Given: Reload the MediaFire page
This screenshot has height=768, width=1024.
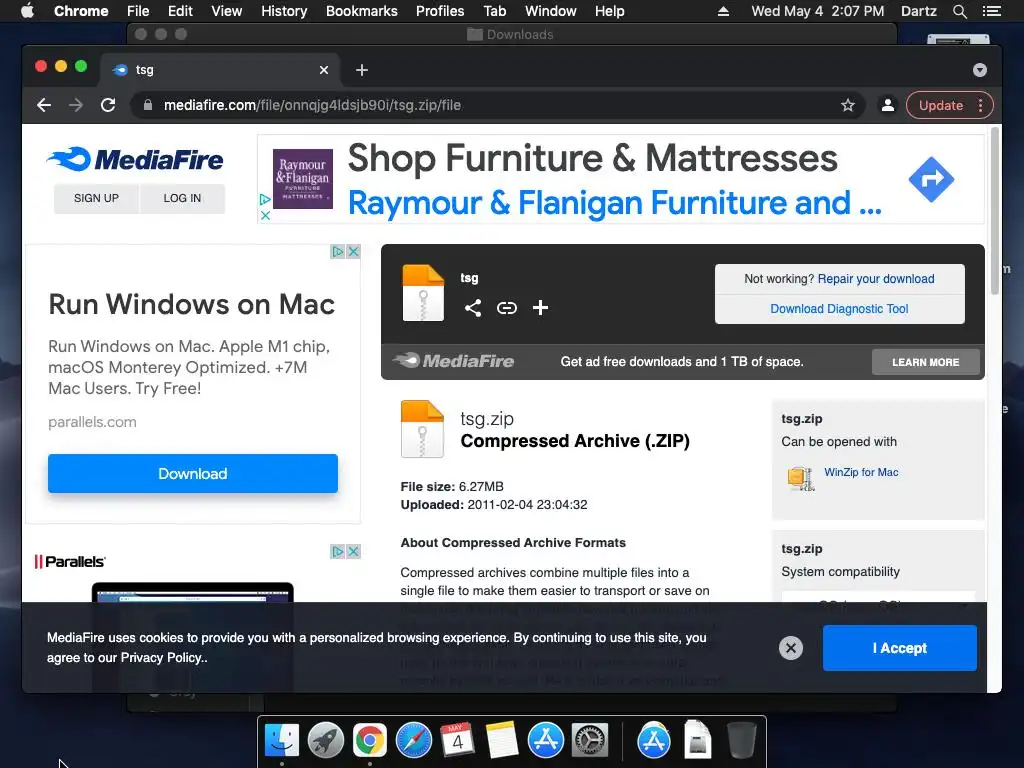Looking at the screenshot, I should [108, 105].
